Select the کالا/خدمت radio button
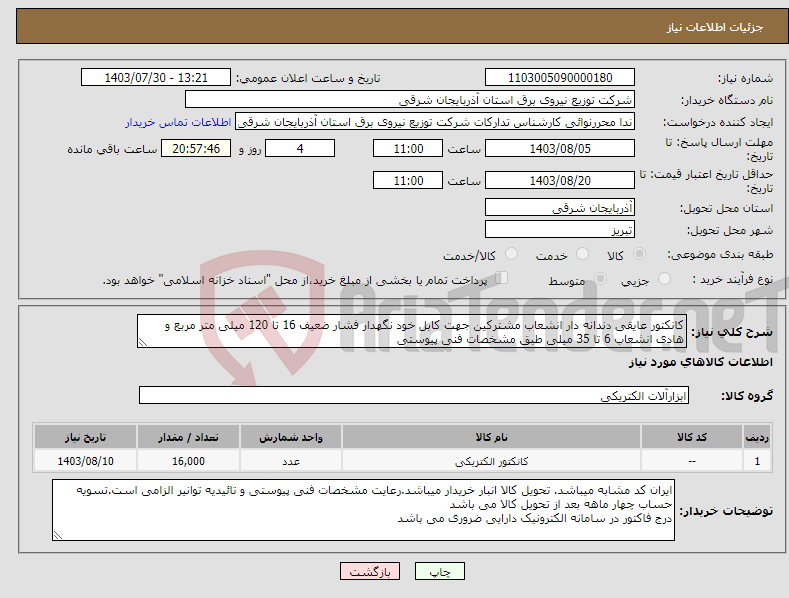Screen dimensions: 789x598 (x=511, y=254)
